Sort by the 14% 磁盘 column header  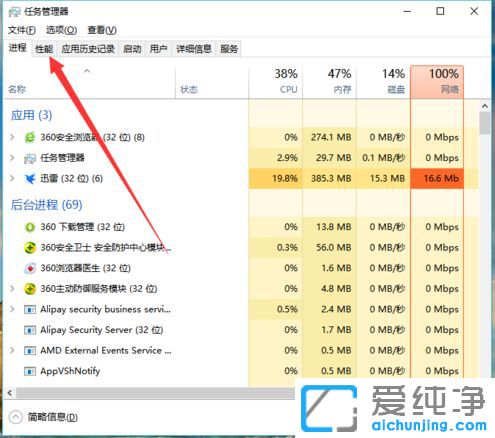pyautogui.click(x=383, y=82)
